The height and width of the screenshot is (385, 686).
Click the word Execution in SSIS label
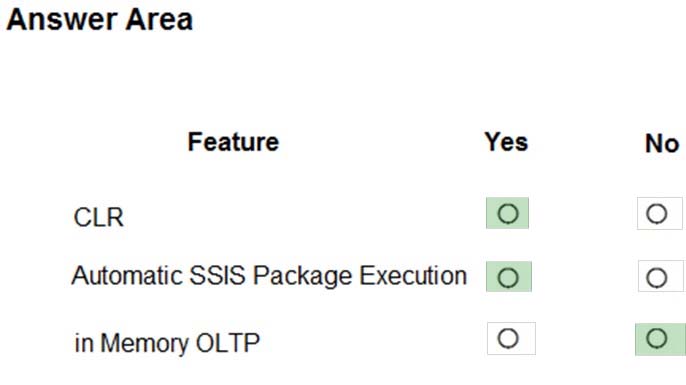[x=413, y=276]
